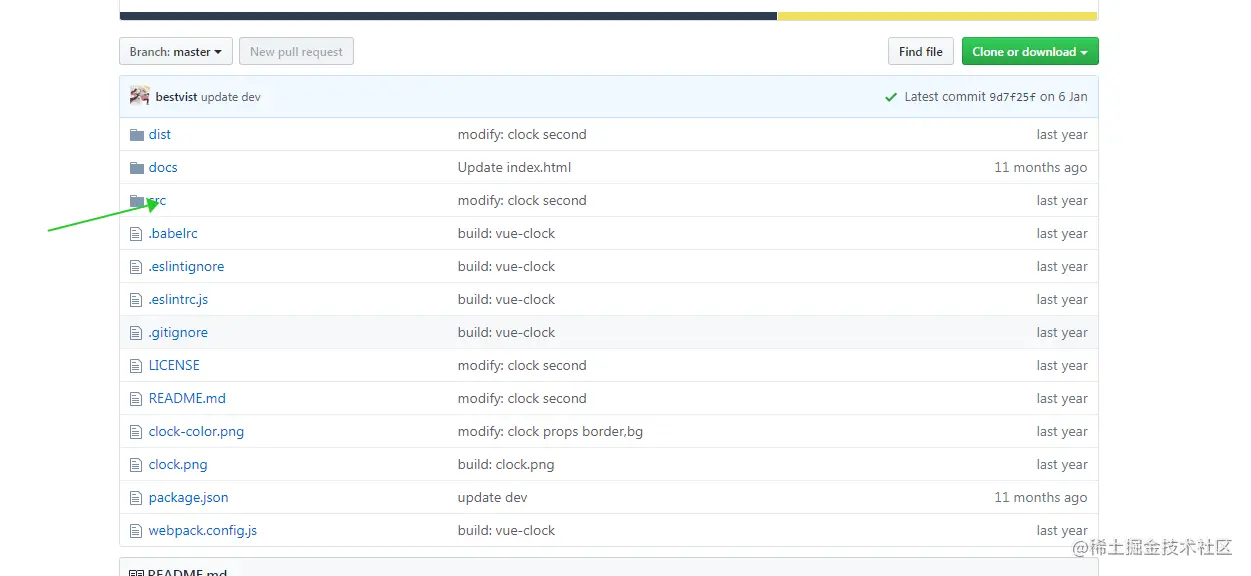Open webpack.config.js row commit message

pos(506,531)
